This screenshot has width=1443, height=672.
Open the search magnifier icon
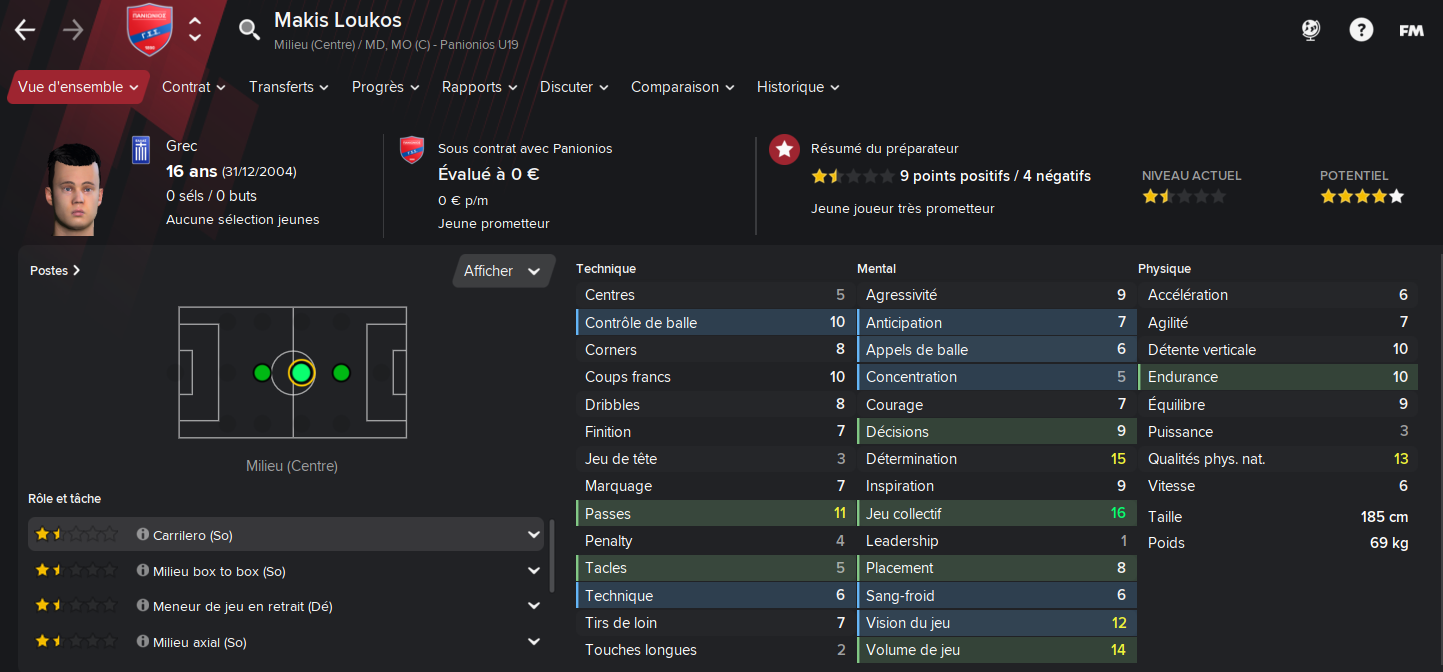[249, 29]
